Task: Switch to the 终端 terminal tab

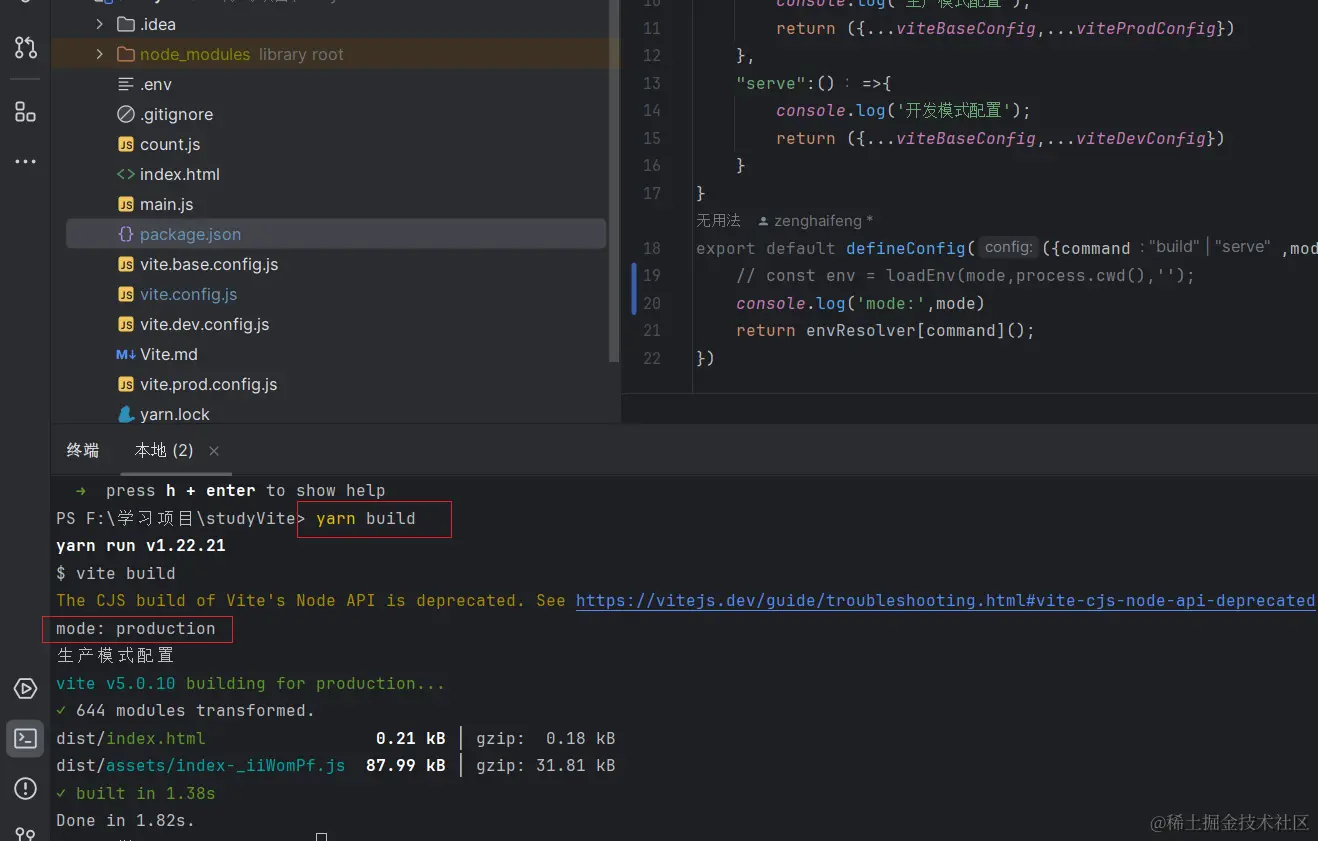Action: (x=83, y=450)
